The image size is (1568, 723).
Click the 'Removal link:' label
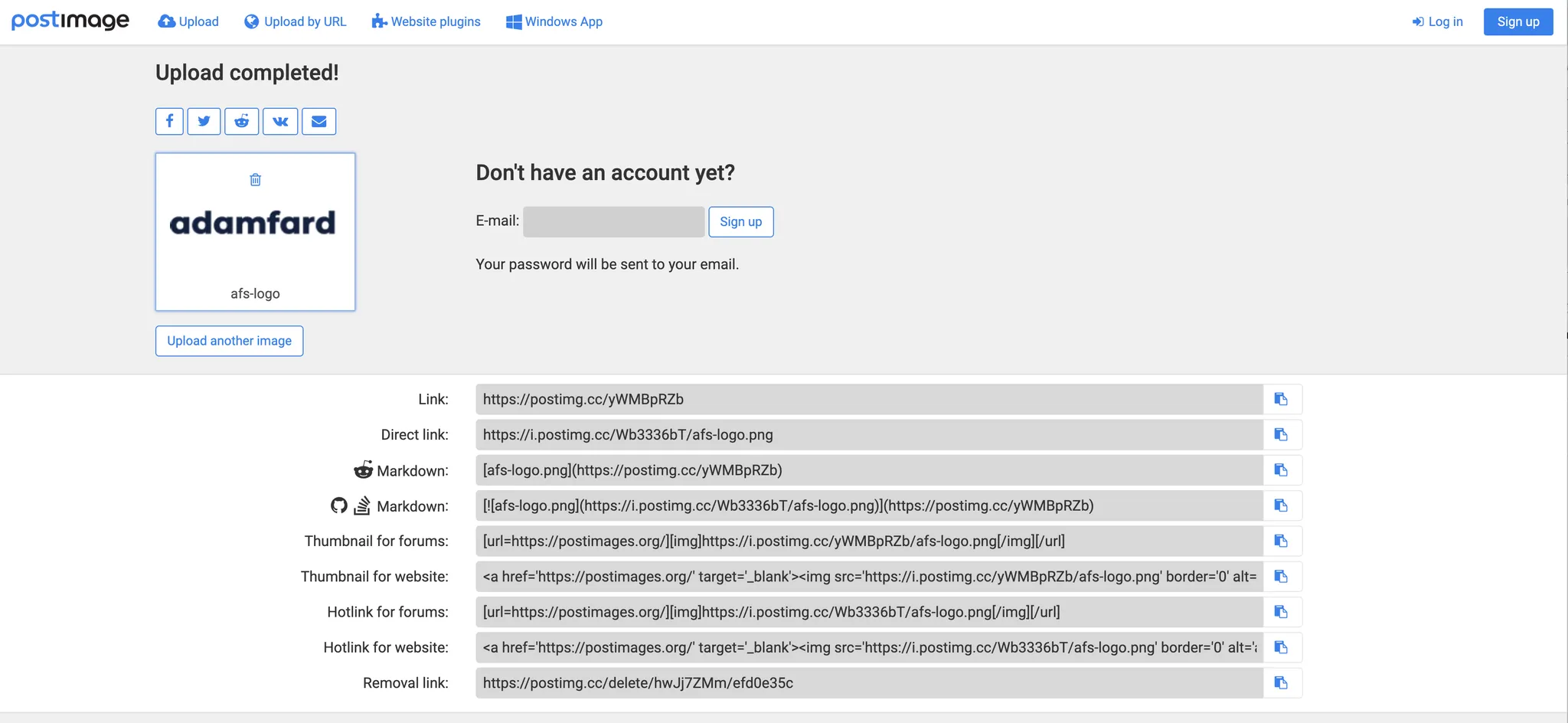(x=406, y=682)
